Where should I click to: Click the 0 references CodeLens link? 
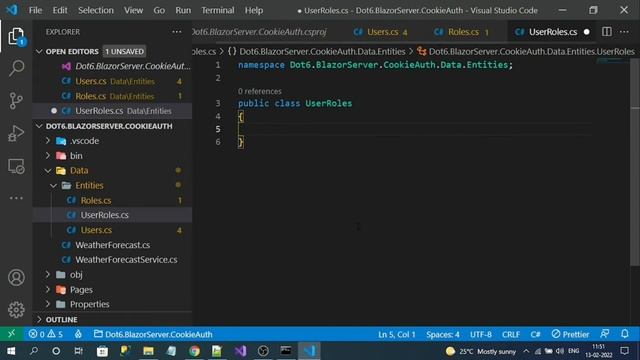tap(260, 91)
